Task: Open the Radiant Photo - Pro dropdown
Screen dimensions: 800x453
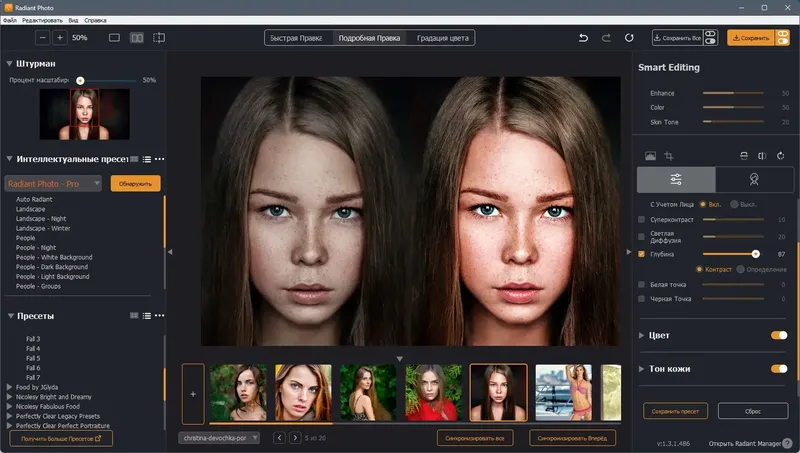Action: pos(53,184)
